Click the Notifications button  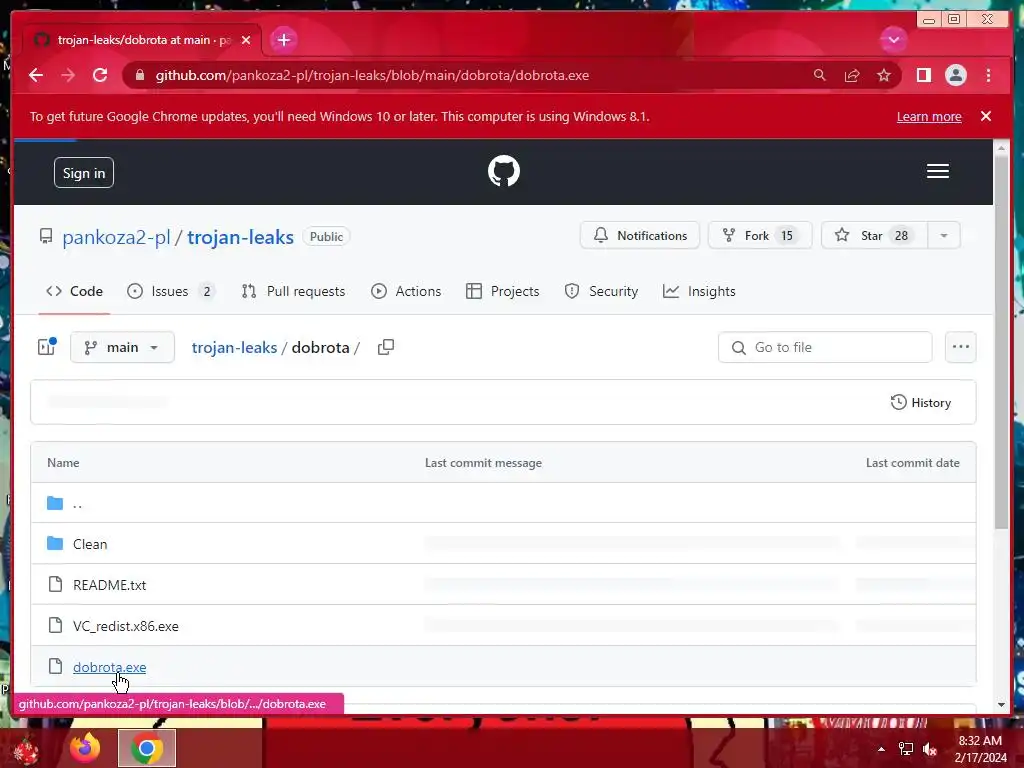click(639, 235)
